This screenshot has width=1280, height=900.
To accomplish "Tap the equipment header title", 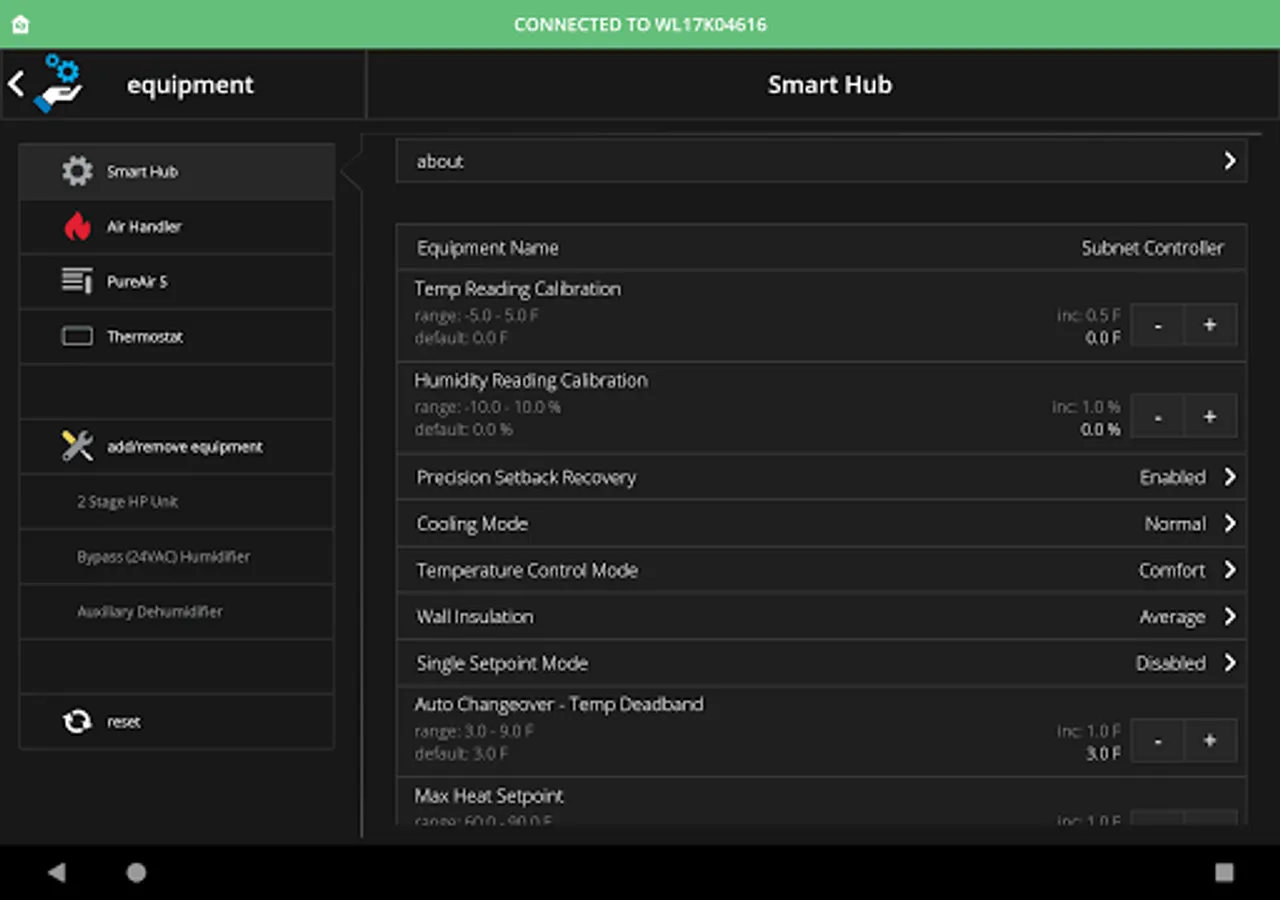I will [x=190, y=85].
